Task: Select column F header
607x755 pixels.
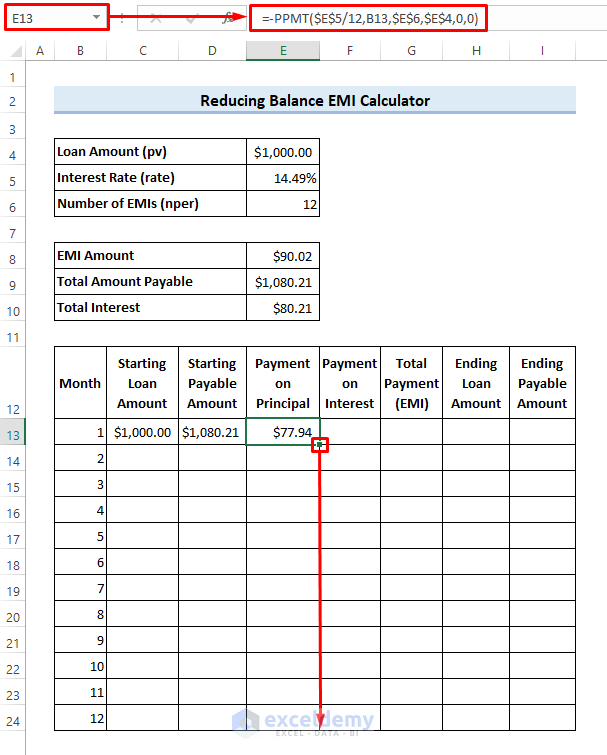Action: [350, 51]
